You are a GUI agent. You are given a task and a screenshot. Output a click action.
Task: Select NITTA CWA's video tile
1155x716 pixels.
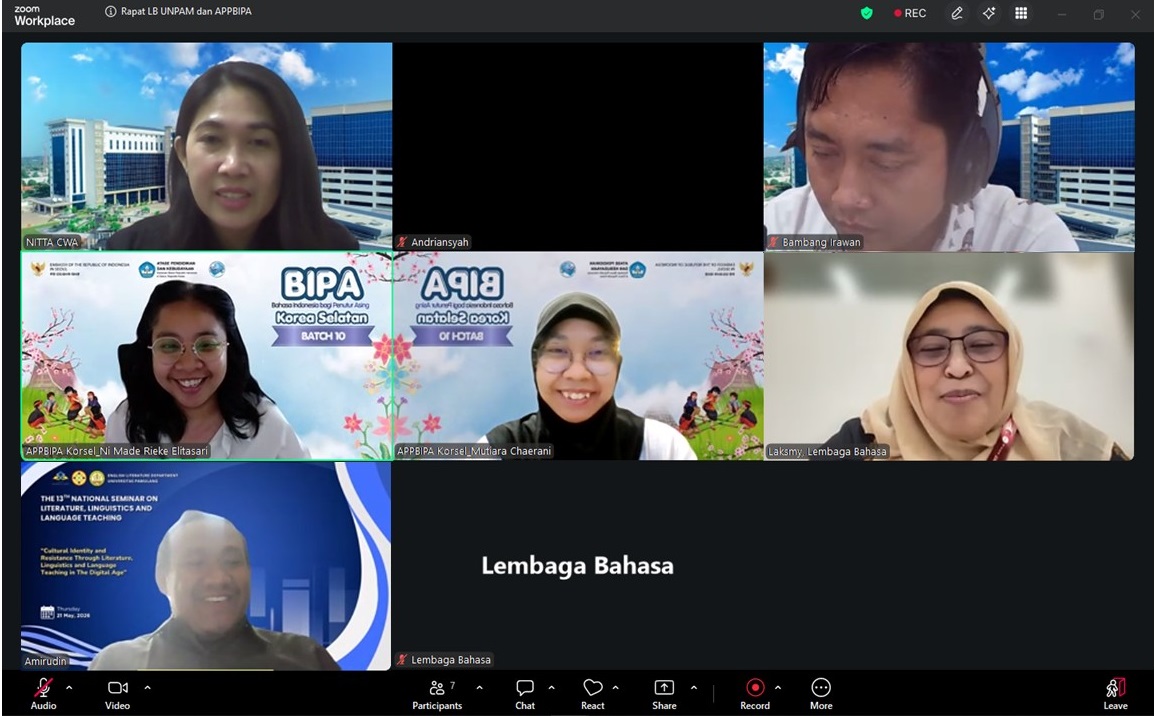[206, 147]
